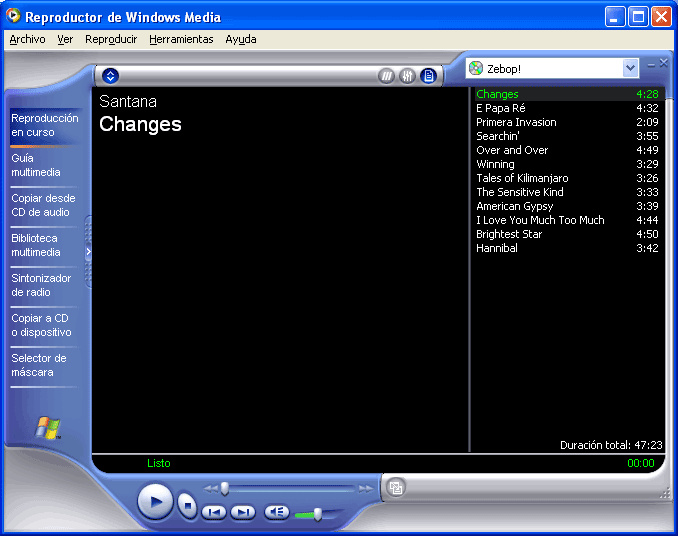Image resolution: width=678 pixels, height=536 pixels.
Task: Select track I Love You Much Too Much
Action: 567,220
